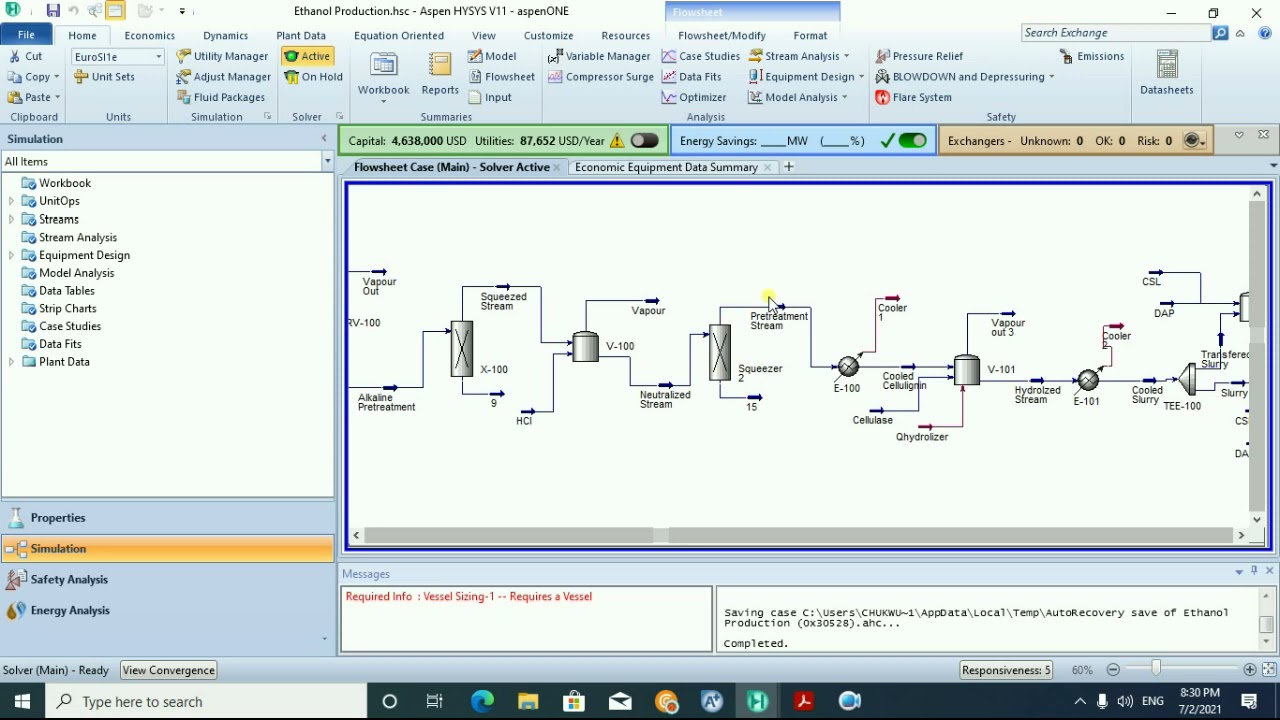Open the Economic Equipment Data Summary tab

click(666, 167)
